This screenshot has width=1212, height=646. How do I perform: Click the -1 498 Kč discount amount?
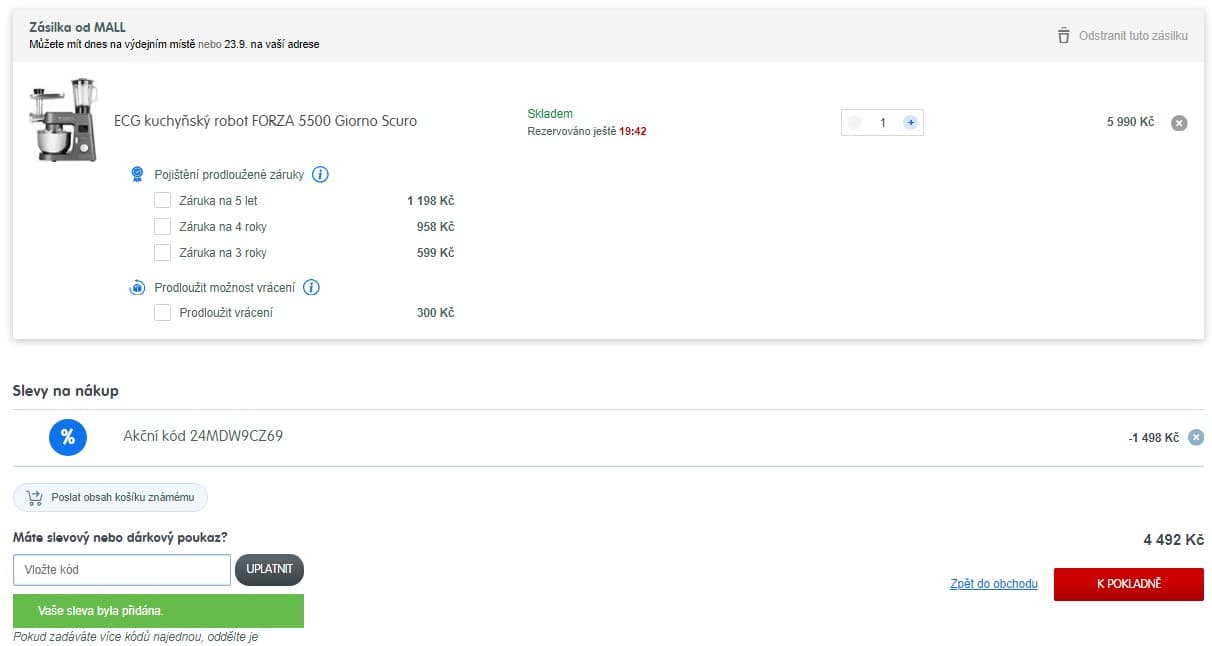point(1153,438)
